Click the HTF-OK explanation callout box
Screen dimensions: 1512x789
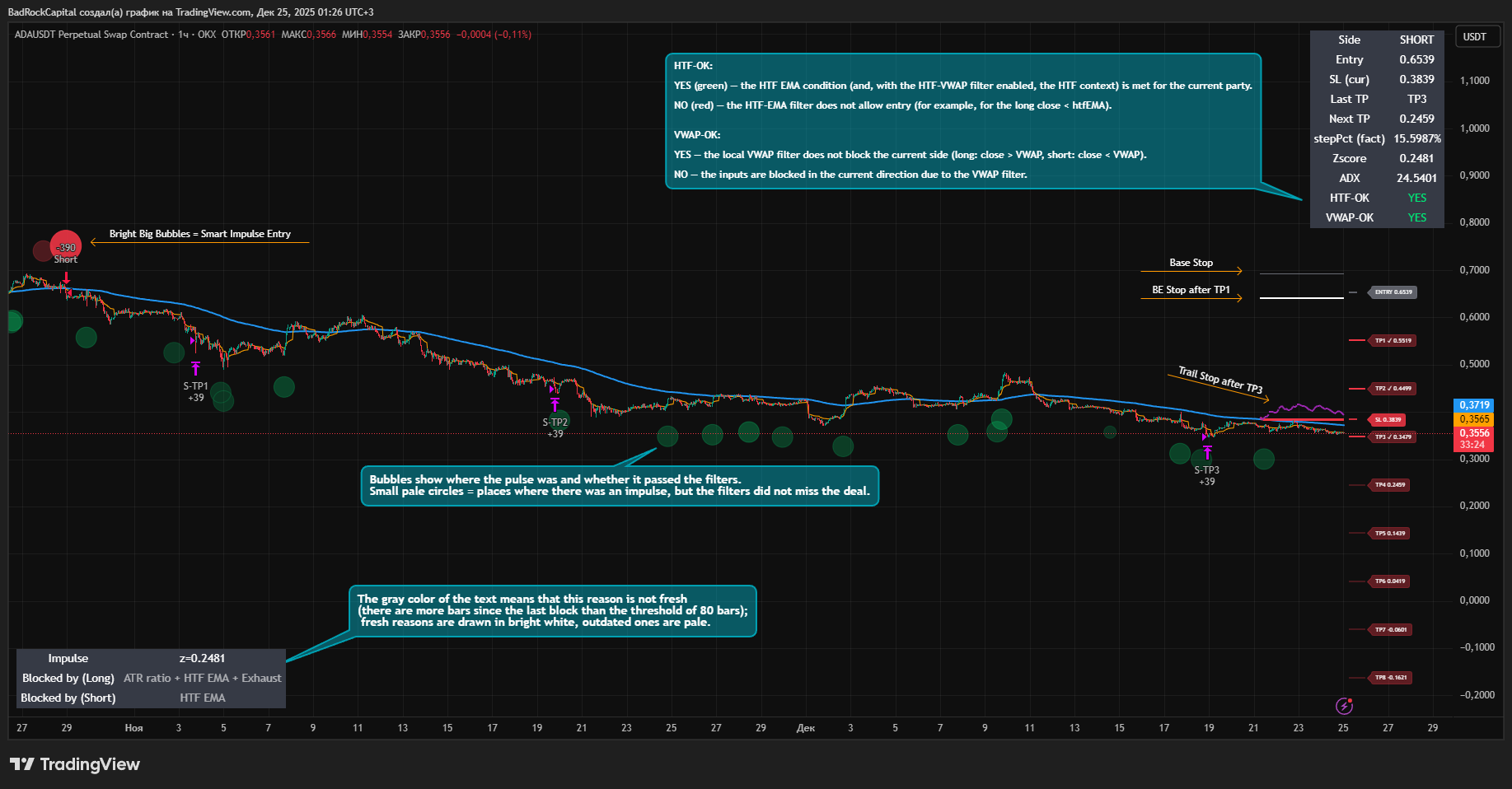click(963, 121)
